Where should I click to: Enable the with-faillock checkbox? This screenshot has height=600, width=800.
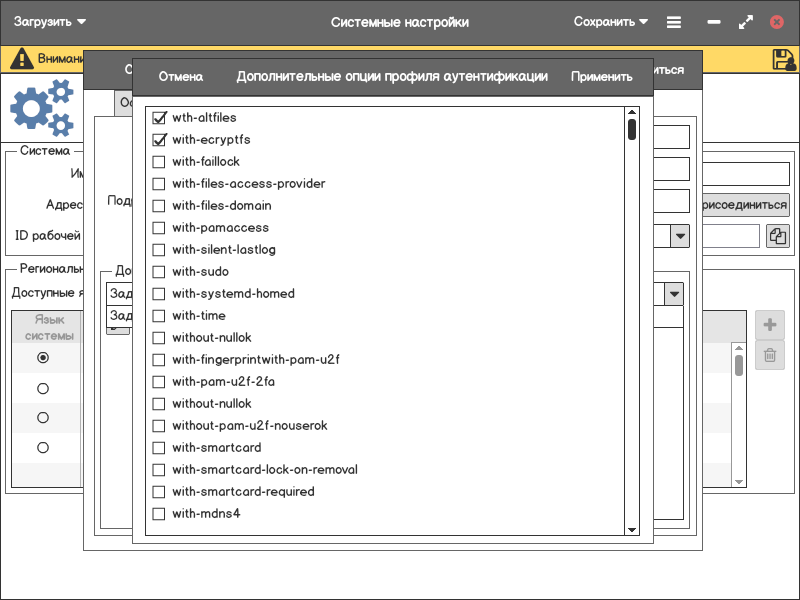[x=159, y=162]
